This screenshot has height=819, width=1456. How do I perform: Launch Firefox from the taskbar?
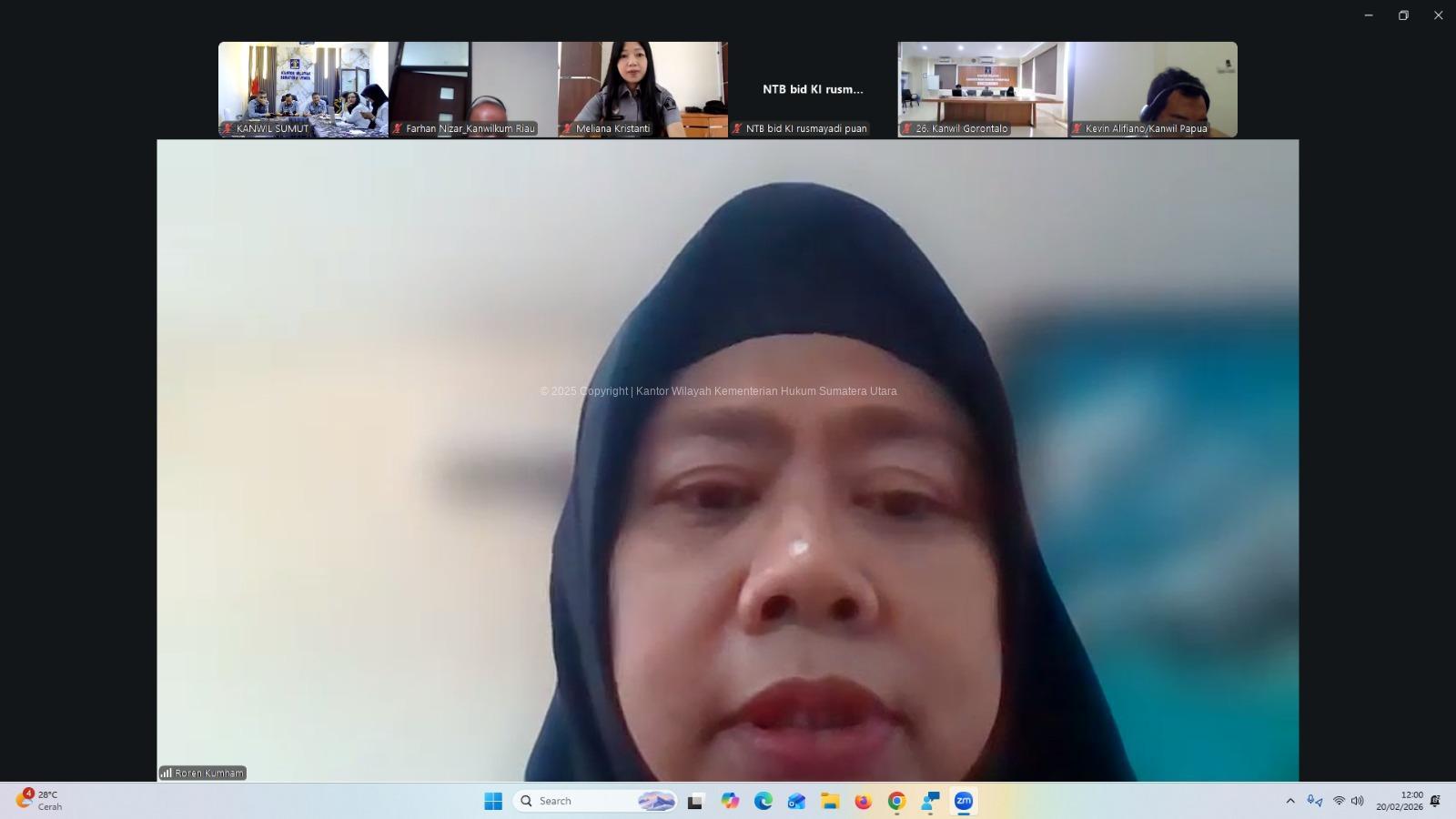(863, 801)
